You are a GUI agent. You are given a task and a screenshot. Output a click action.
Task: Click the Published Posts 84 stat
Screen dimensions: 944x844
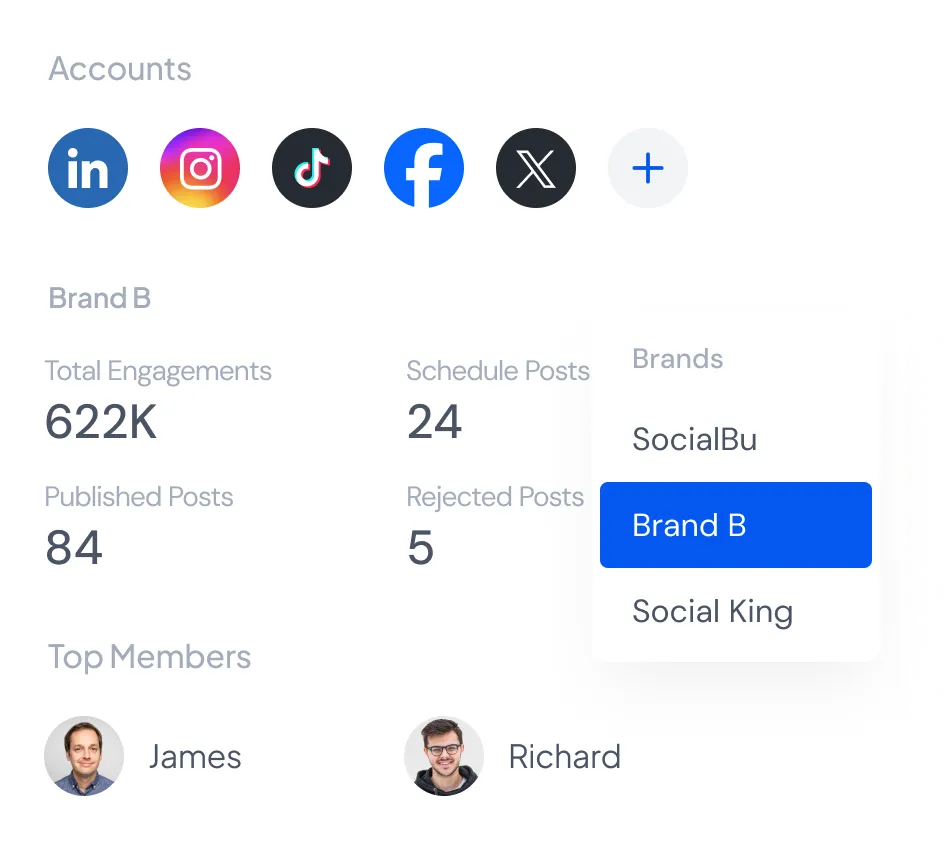(x=74, y=548)
